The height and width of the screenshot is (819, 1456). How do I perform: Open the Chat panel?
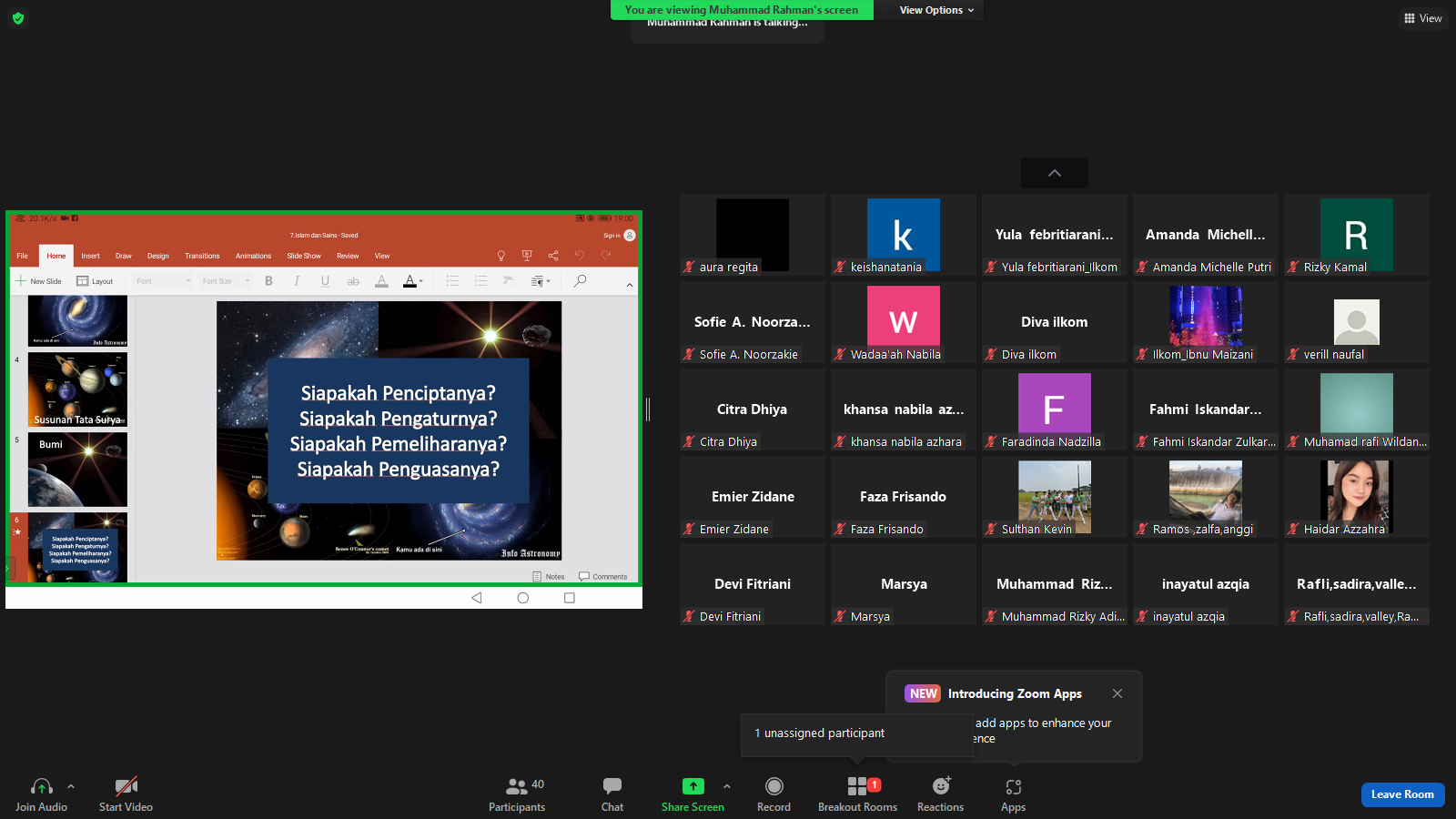pyautogui.click(x=612, y=794)
